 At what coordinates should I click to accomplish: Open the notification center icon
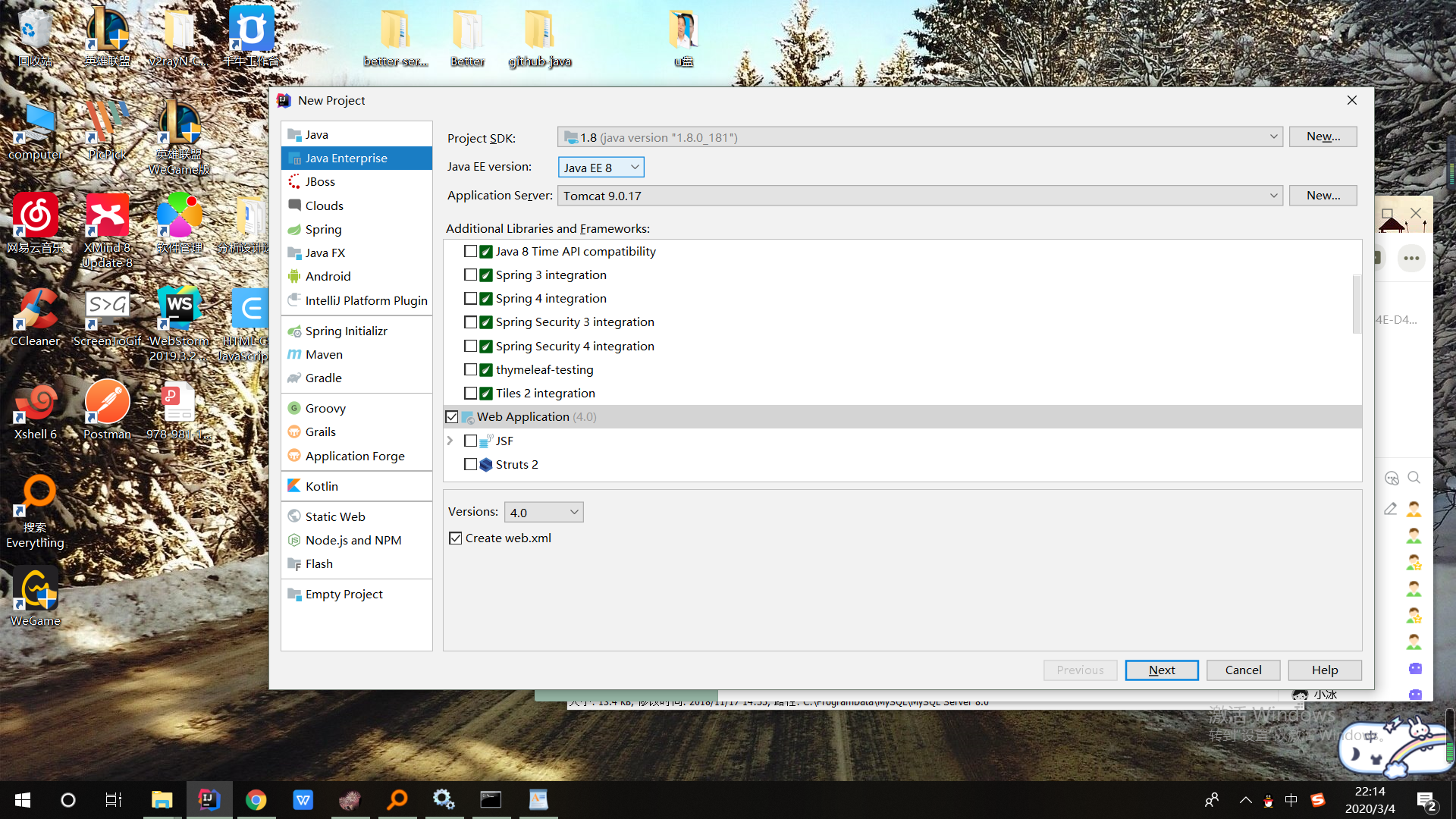coord(1426,800)
